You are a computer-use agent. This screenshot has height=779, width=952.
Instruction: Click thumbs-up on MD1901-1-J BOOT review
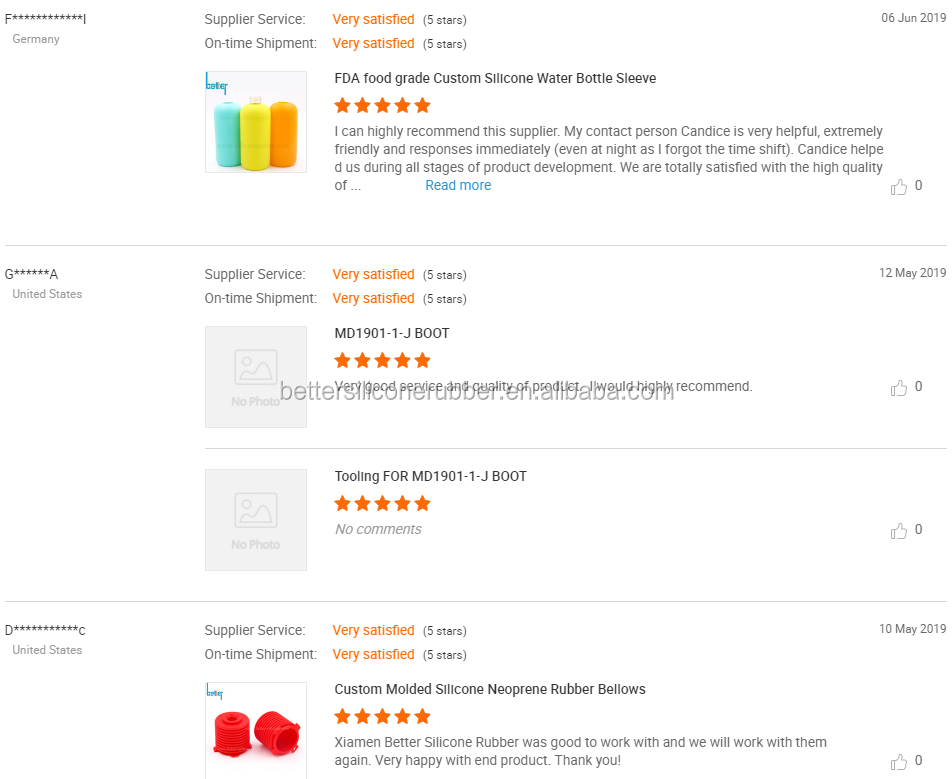click(899, 388)
